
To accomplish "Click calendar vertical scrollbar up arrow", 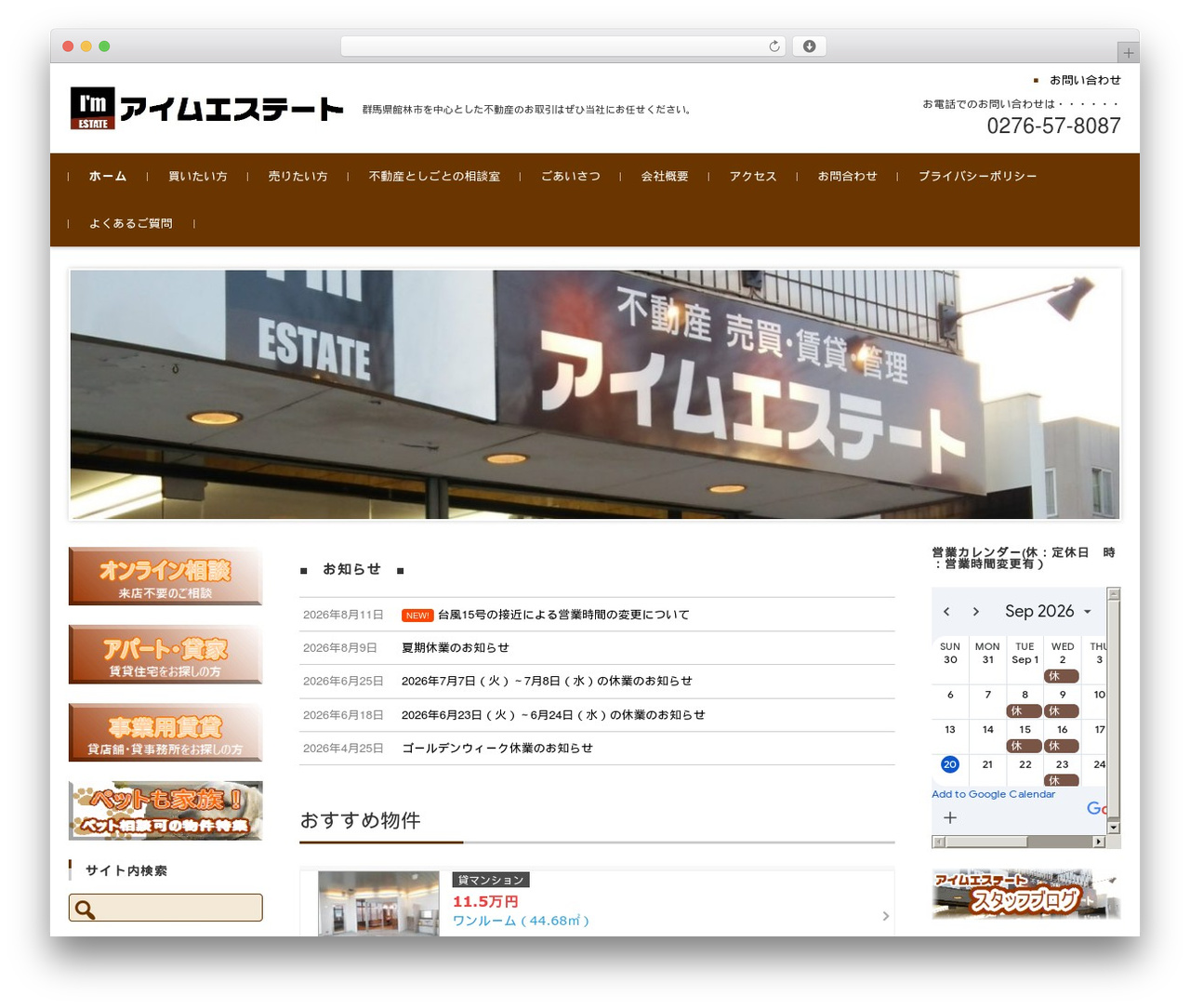I will click(x=1113, y=593).
